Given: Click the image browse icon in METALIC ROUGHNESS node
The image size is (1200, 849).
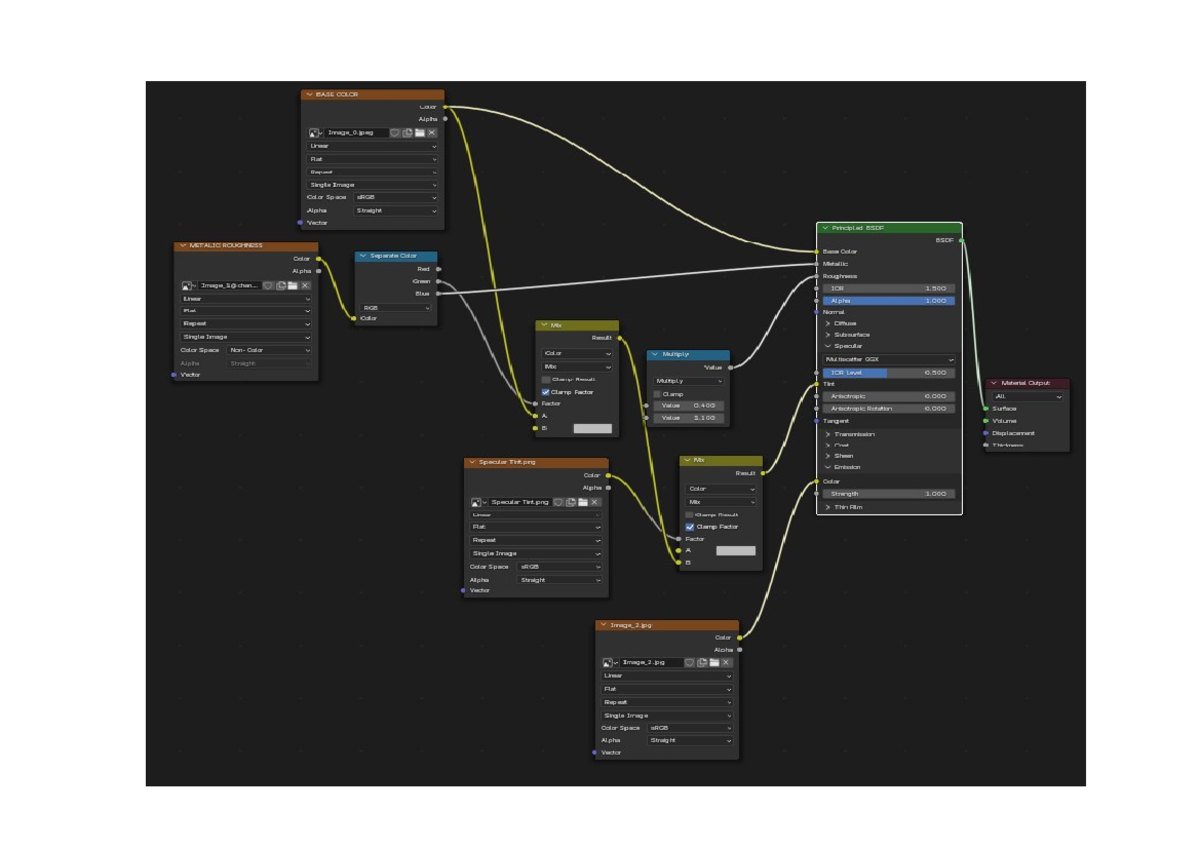Looking at the screenshot, I should tap(189, 285).
